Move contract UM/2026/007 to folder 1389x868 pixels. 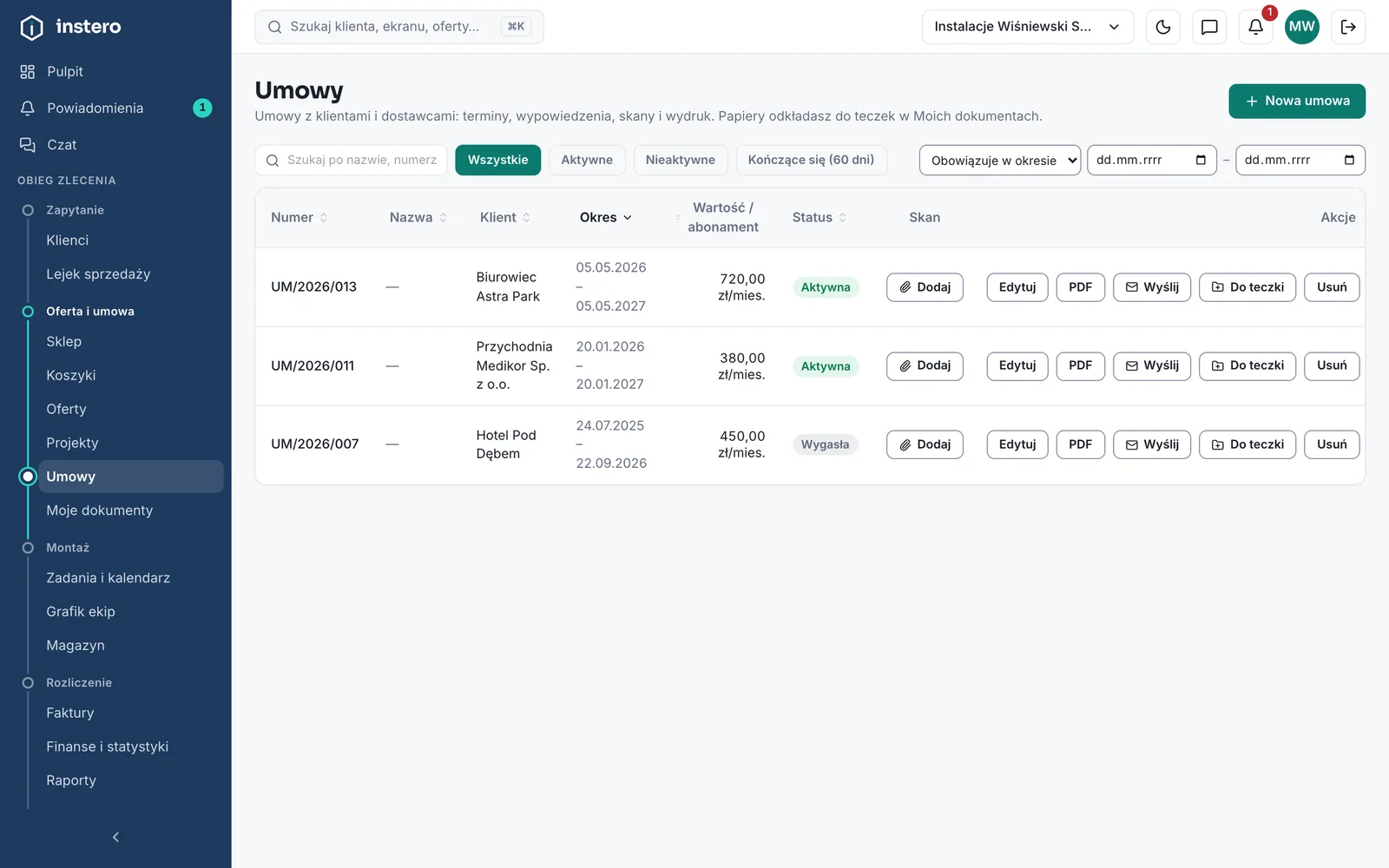[x=1247, y=444]
